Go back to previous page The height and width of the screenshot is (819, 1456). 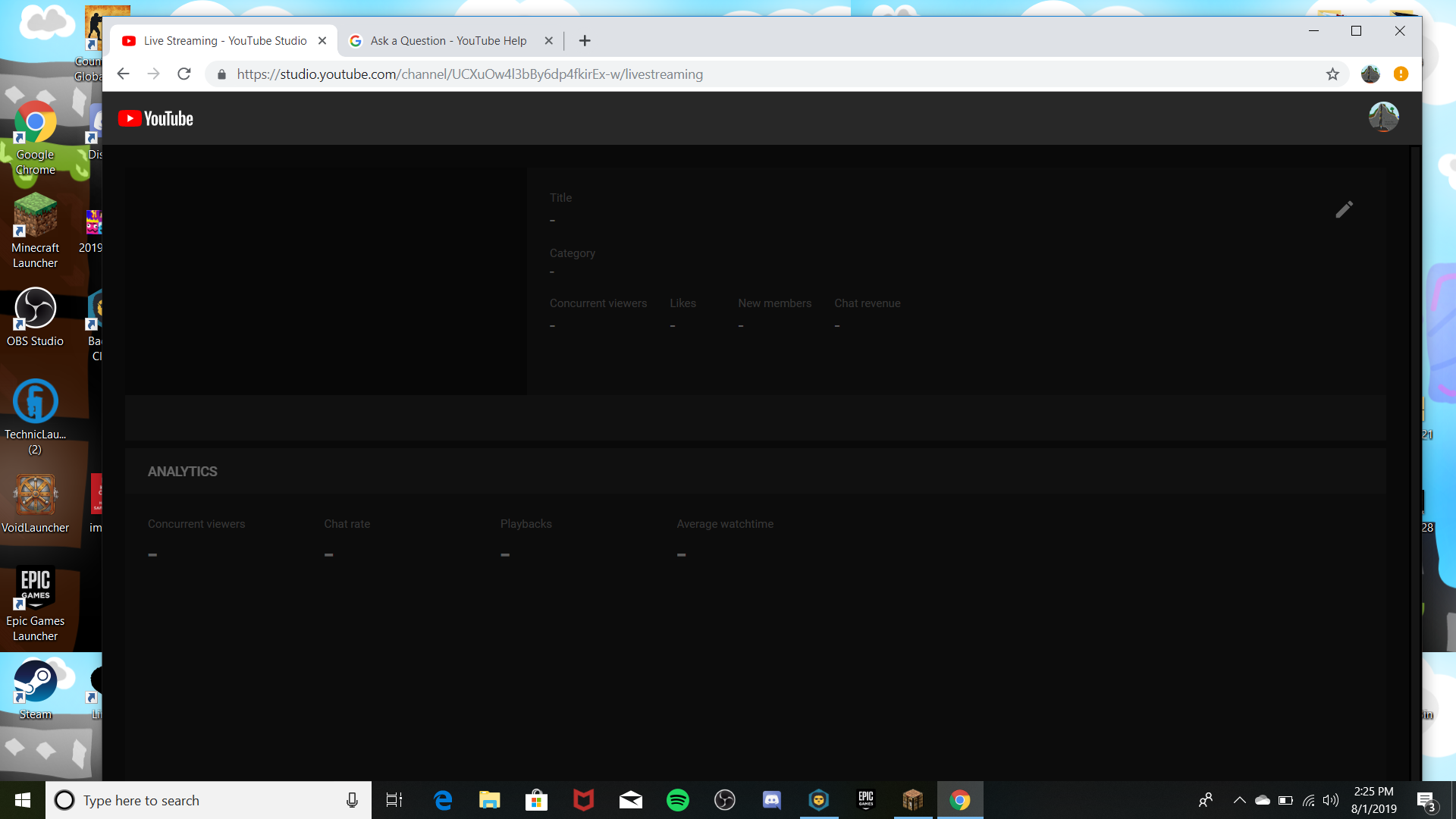pos(124,74)
